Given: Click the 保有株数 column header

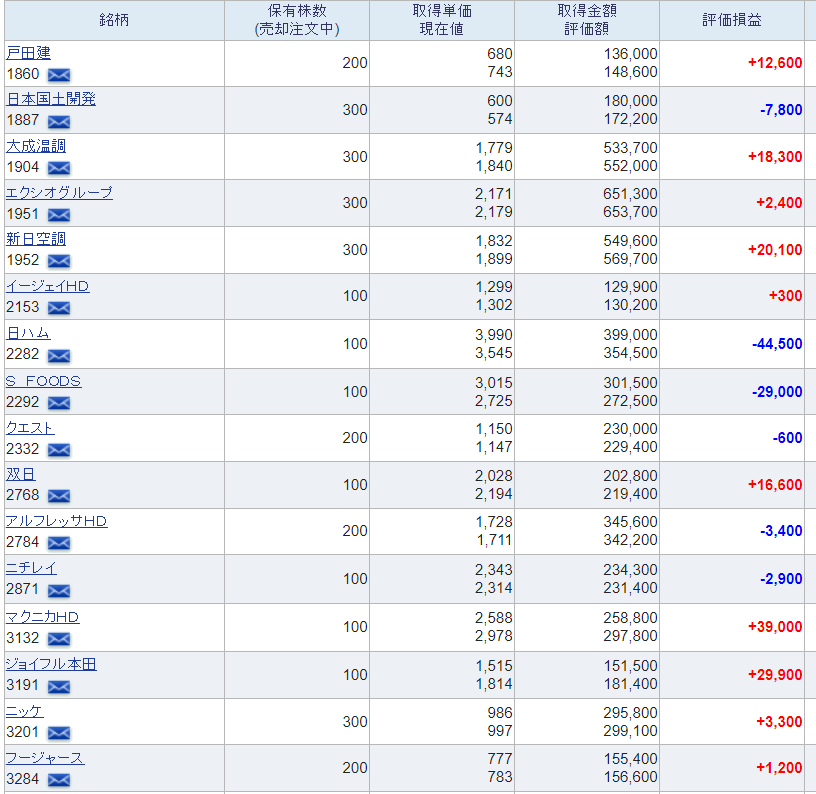Looking at the screenshot, I should tap(297, 20).
